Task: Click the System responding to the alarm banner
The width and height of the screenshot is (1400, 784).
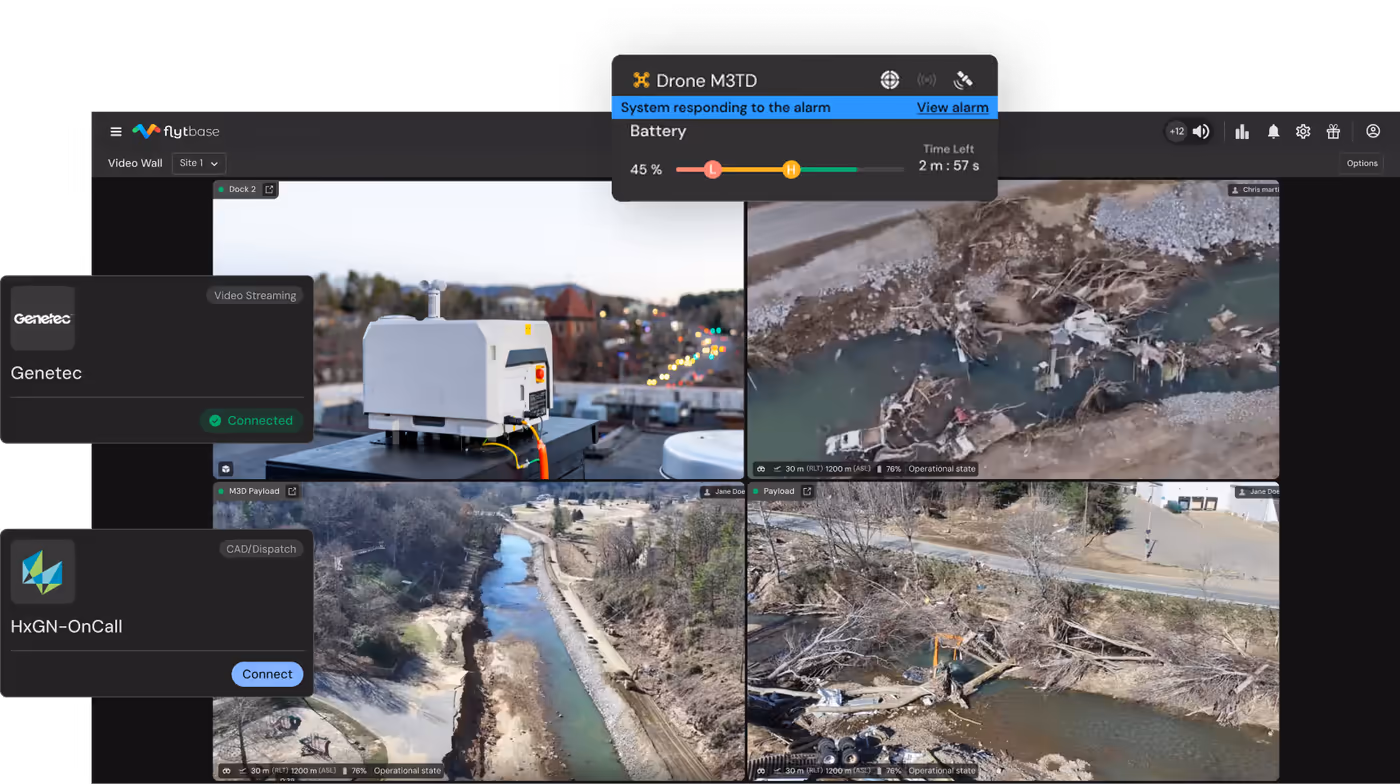Action: point(804,107)
